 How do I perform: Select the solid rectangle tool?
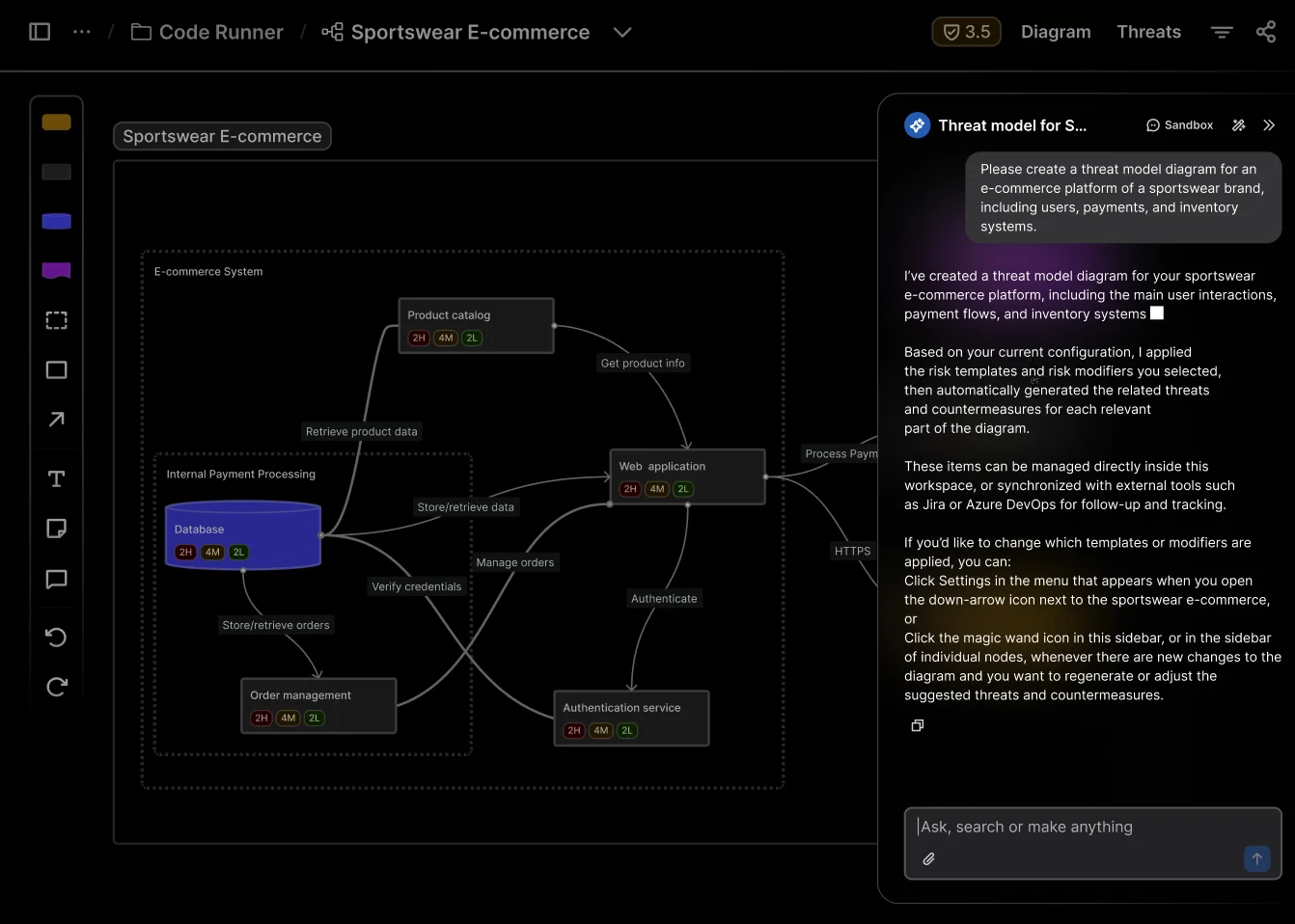57,370
